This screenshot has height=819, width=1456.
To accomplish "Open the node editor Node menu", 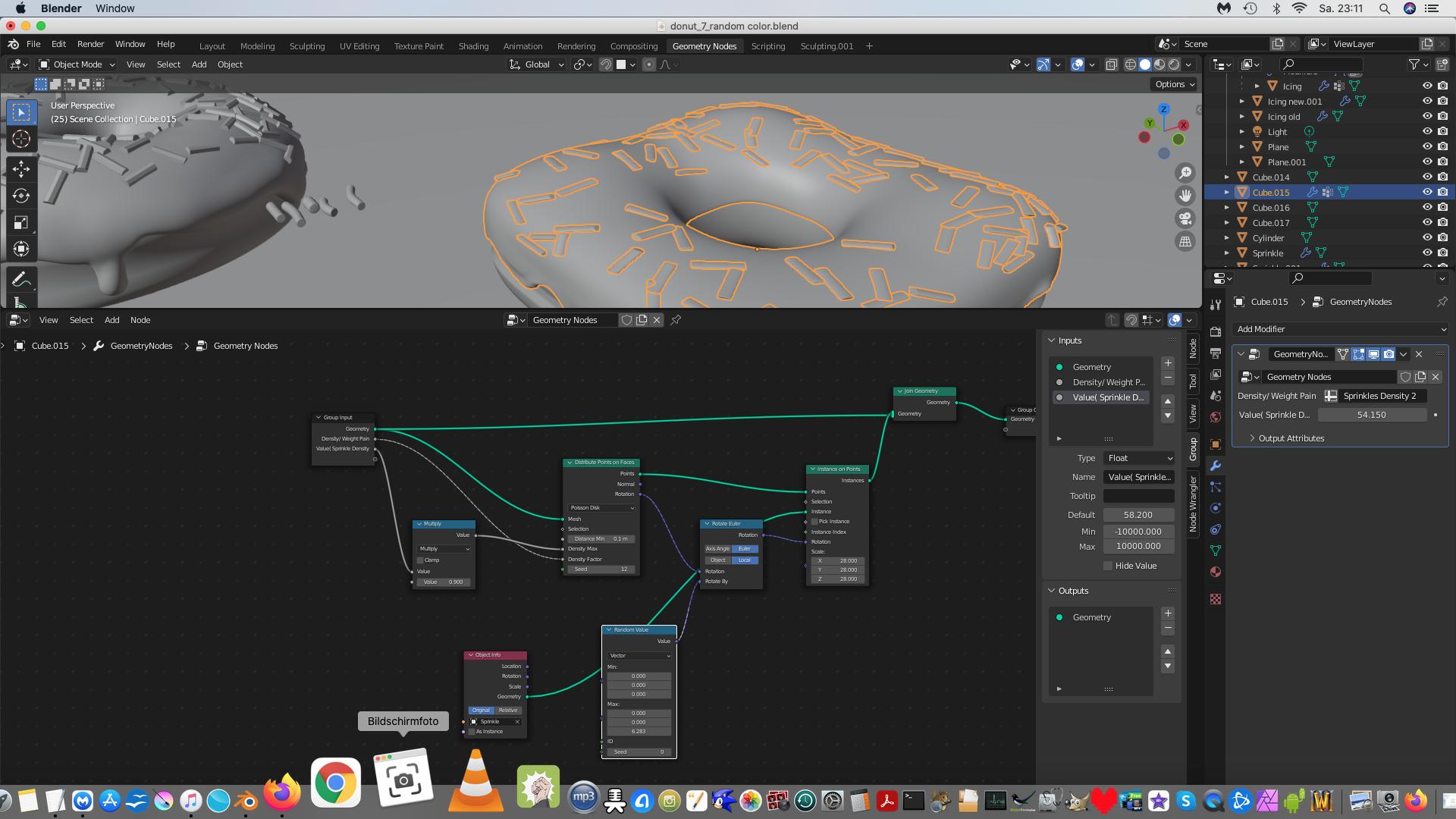I will [x=140, y=320].
